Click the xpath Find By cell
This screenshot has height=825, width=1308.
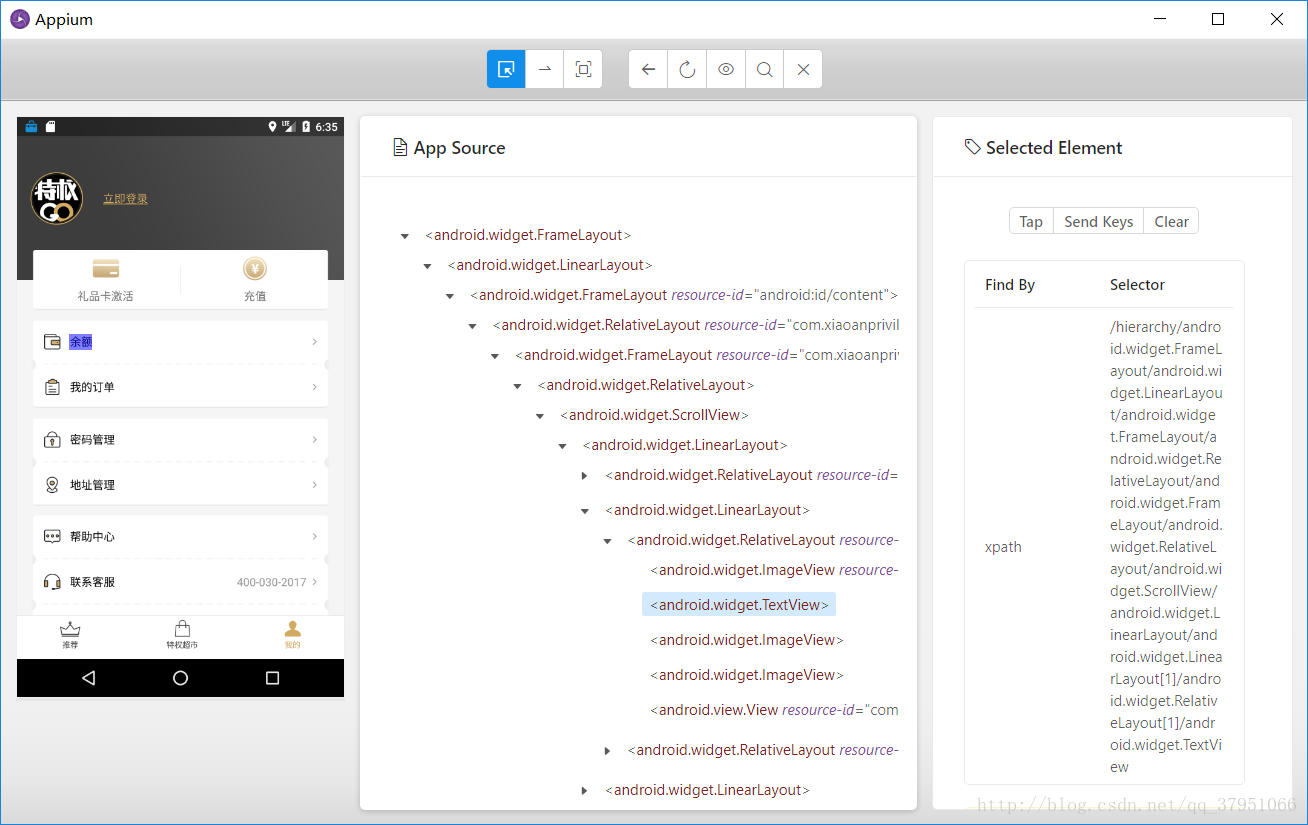(1003, 547)
